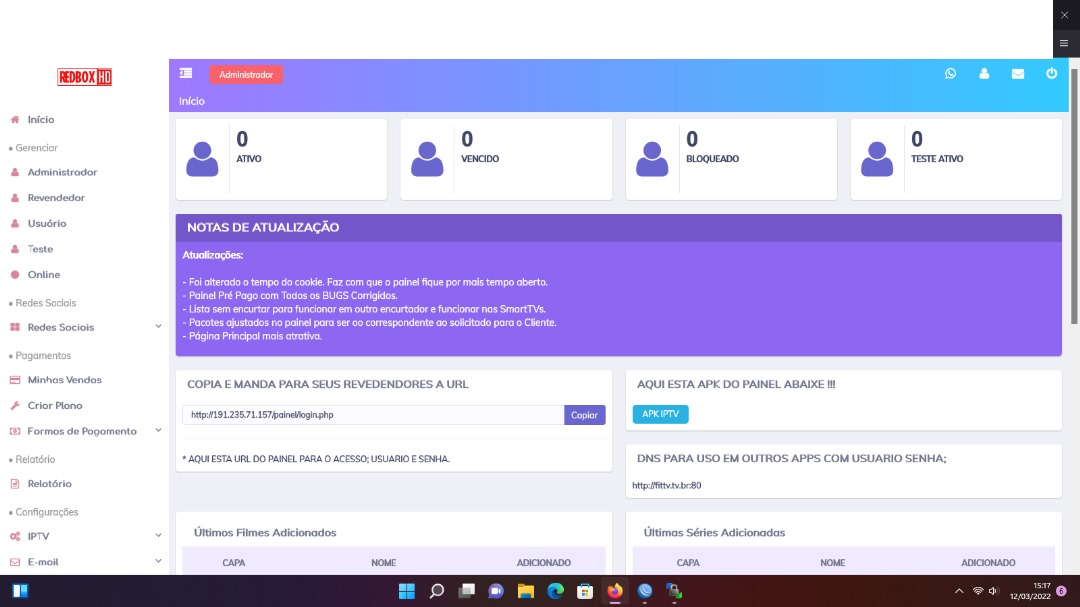Open Firefox from the taskbar
1080x607 pixels.
click(x=614, y=591)
